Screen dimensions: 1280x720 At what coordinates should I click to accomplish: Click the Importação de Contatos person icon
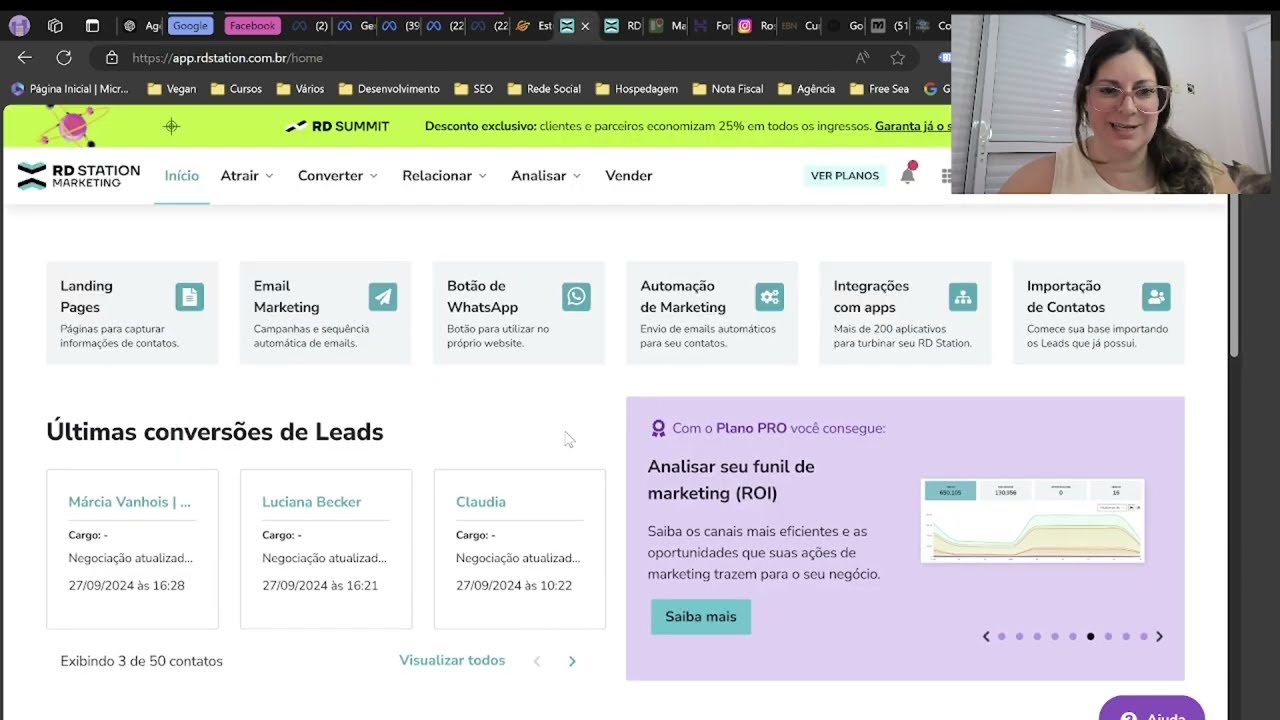[1156, 297]
